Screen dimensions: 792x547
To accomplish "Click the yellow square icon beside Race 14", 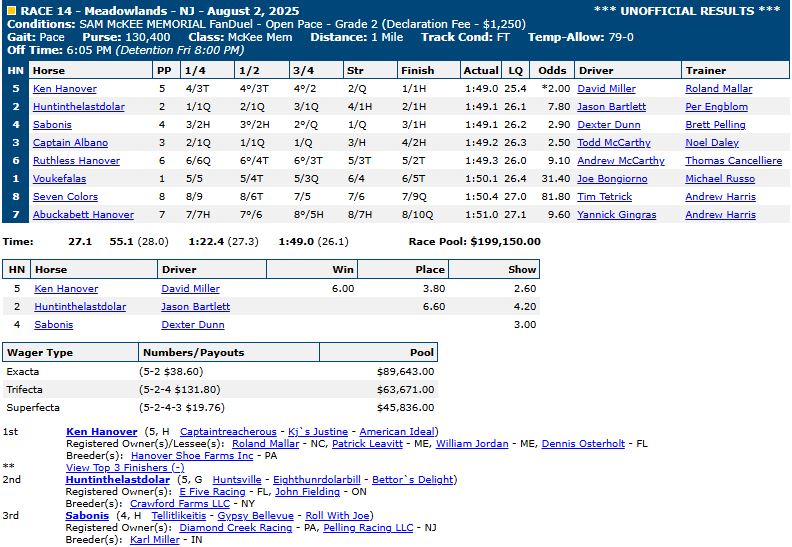I will pos(10,10).
